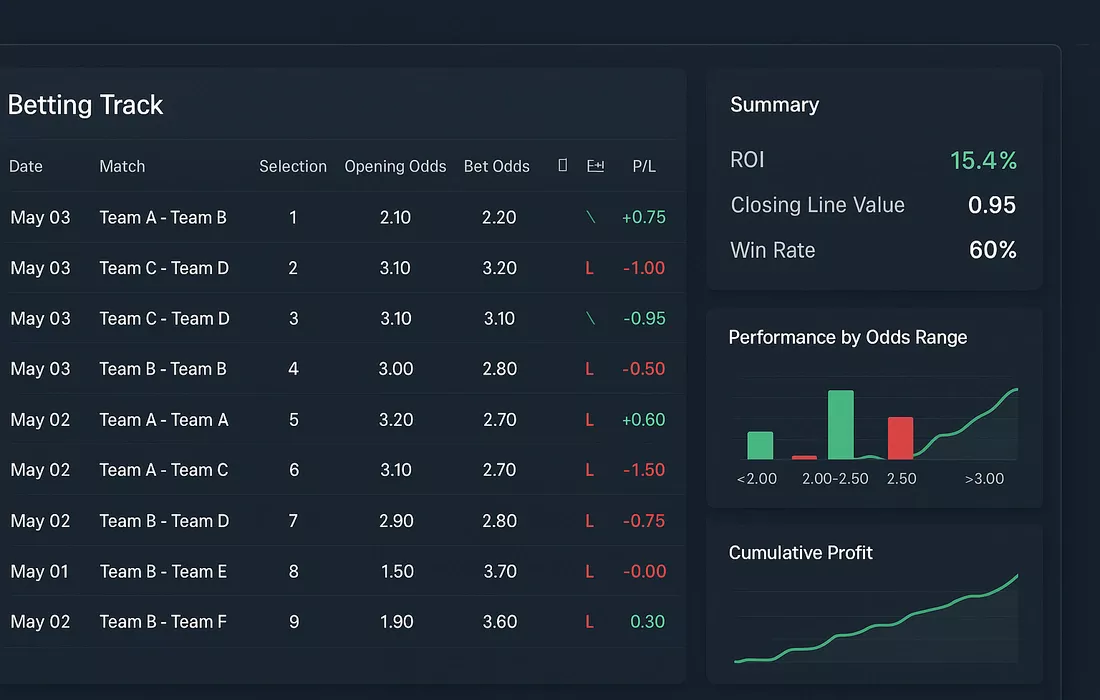The width and height of the screenshot is (1100, 700).
Task: Click the +0.75 profit value
Action: point(644,217)
